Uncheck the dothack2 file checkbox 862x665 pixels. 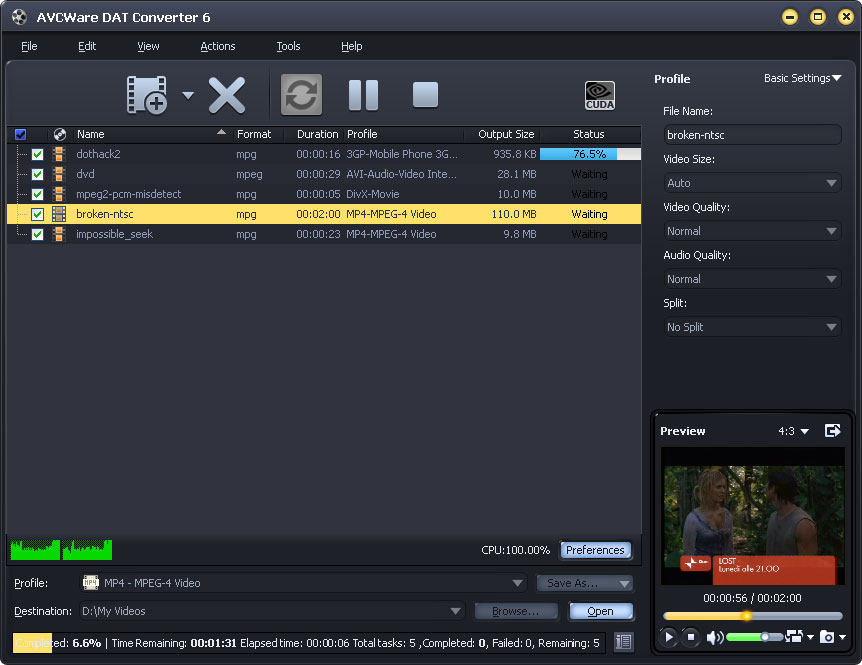38,154
